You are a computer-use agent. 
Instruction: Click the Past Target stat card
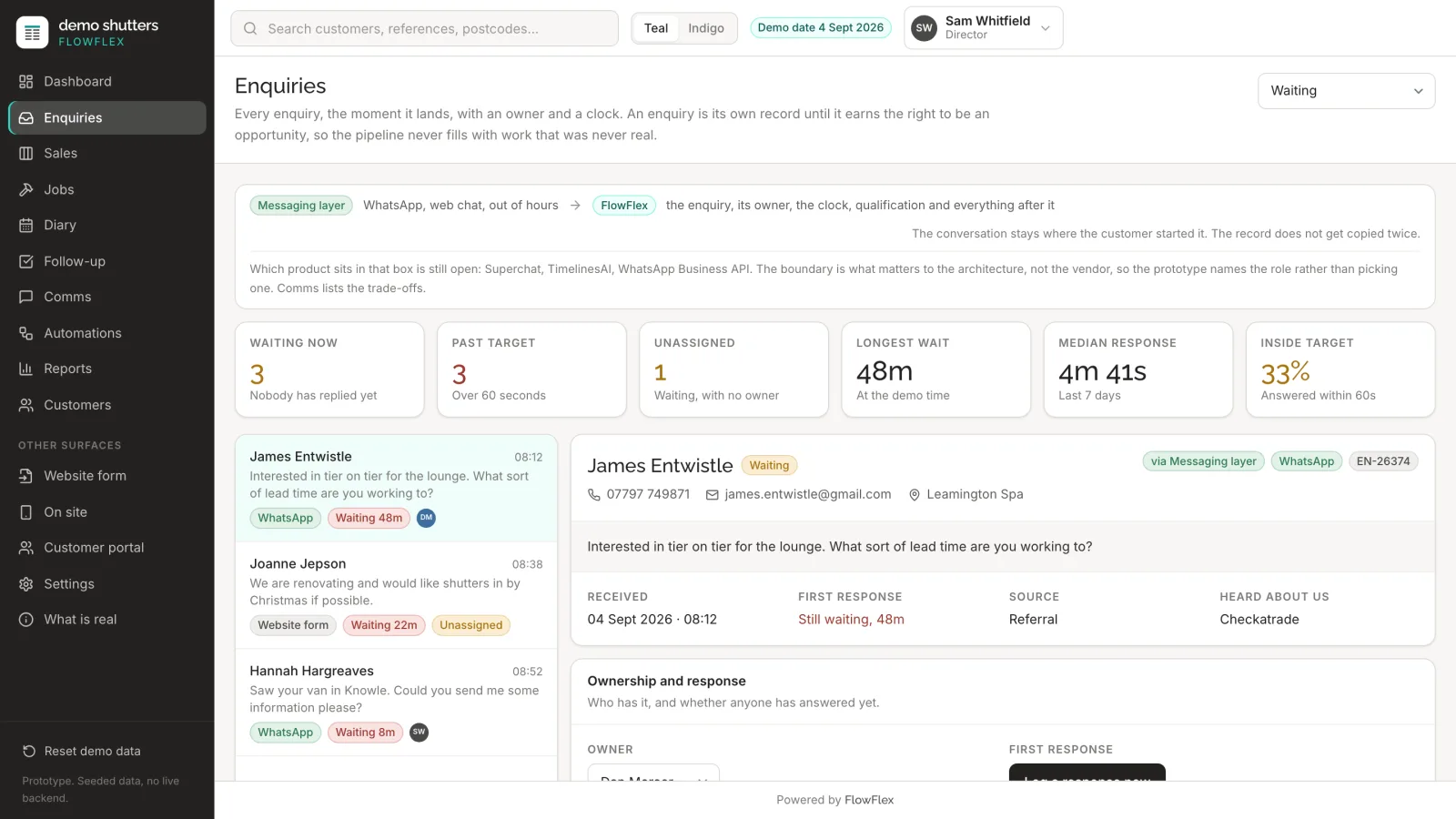click(531, 369)
